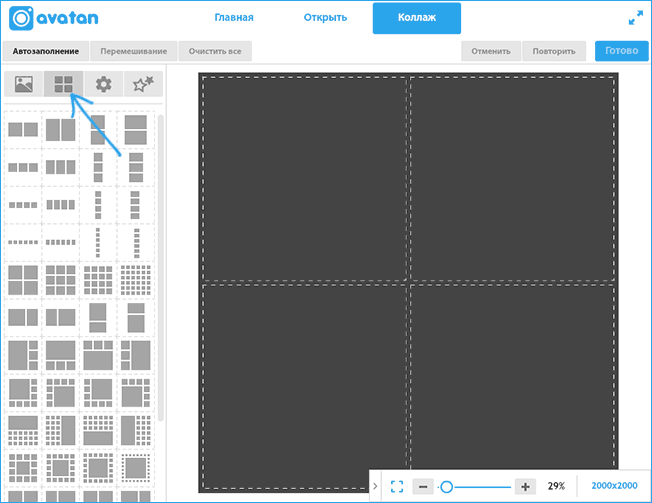Screen dimensions: 652x503
Task: Click the Avatan logo
Action: [x=54, y=18]
